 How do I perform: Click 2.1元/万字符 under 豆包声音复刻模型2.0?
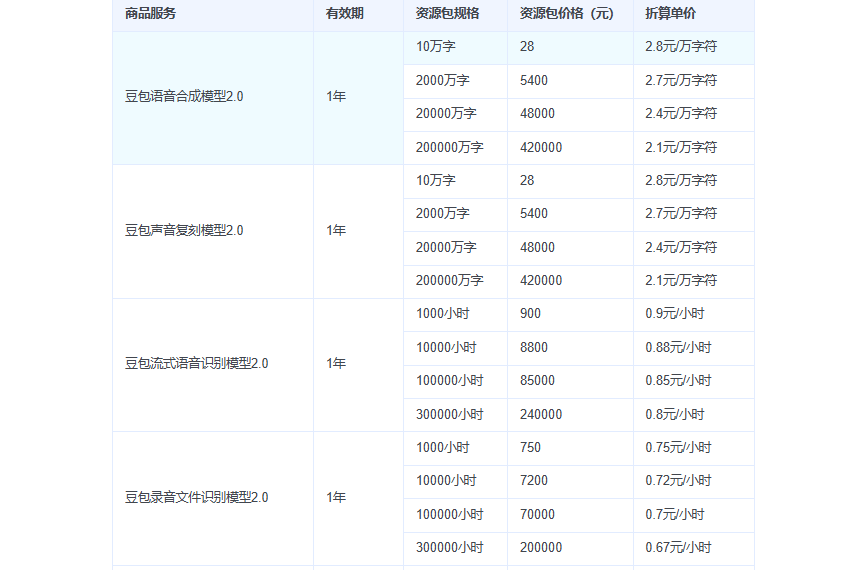pyautogui.click(x=694, y=281)
